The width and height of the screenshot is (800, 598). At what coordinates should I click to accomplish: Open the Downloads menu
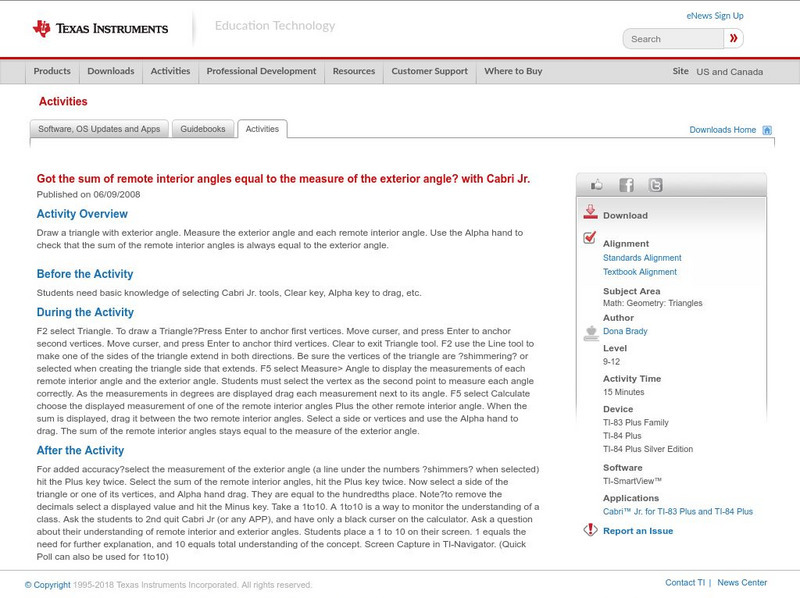click(x=111, y=71)
